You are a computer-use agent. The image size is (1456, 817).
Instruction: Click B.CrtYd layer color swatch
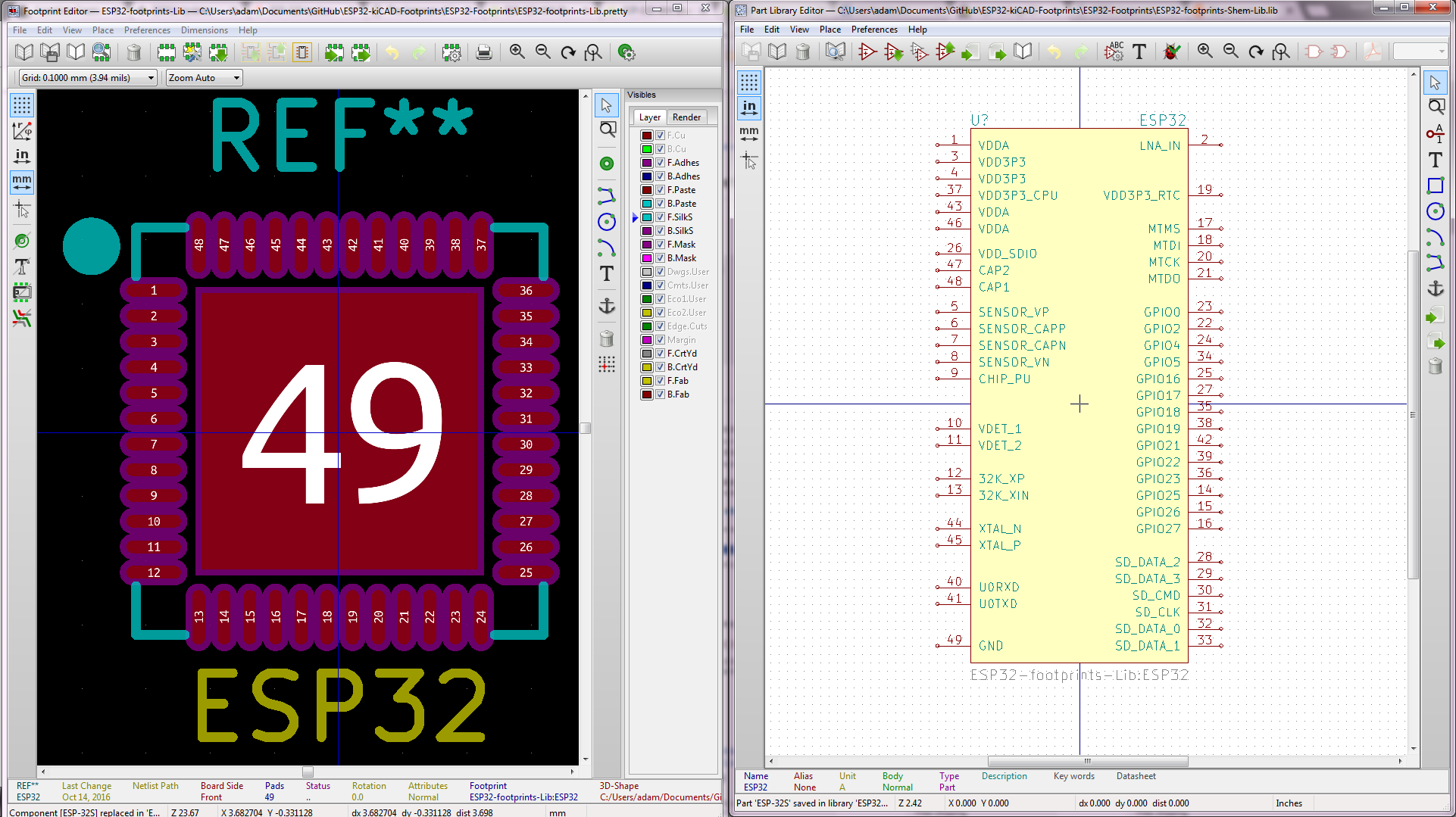point(647,367)
